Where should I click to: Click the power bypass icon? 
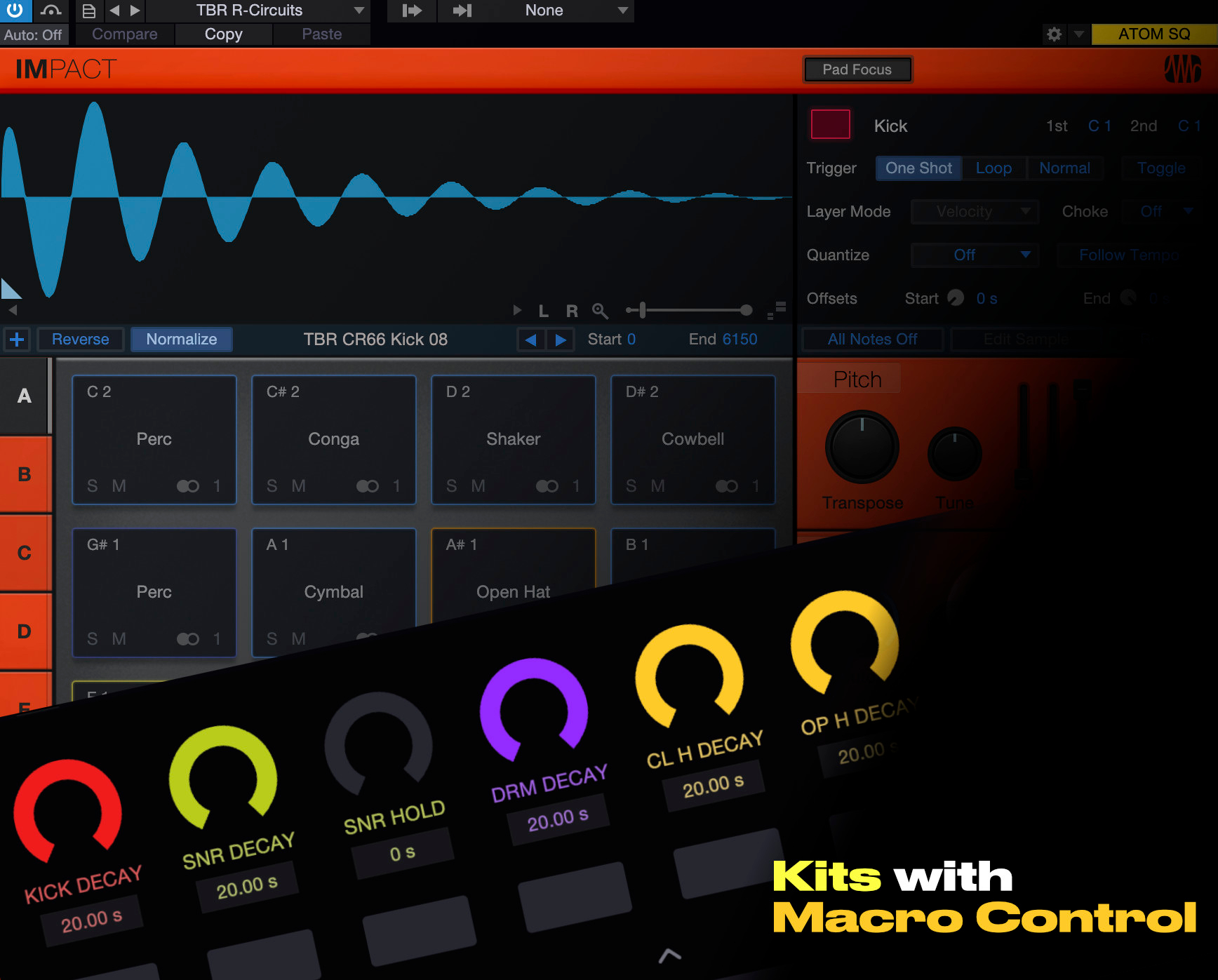(x=15, y=11)
